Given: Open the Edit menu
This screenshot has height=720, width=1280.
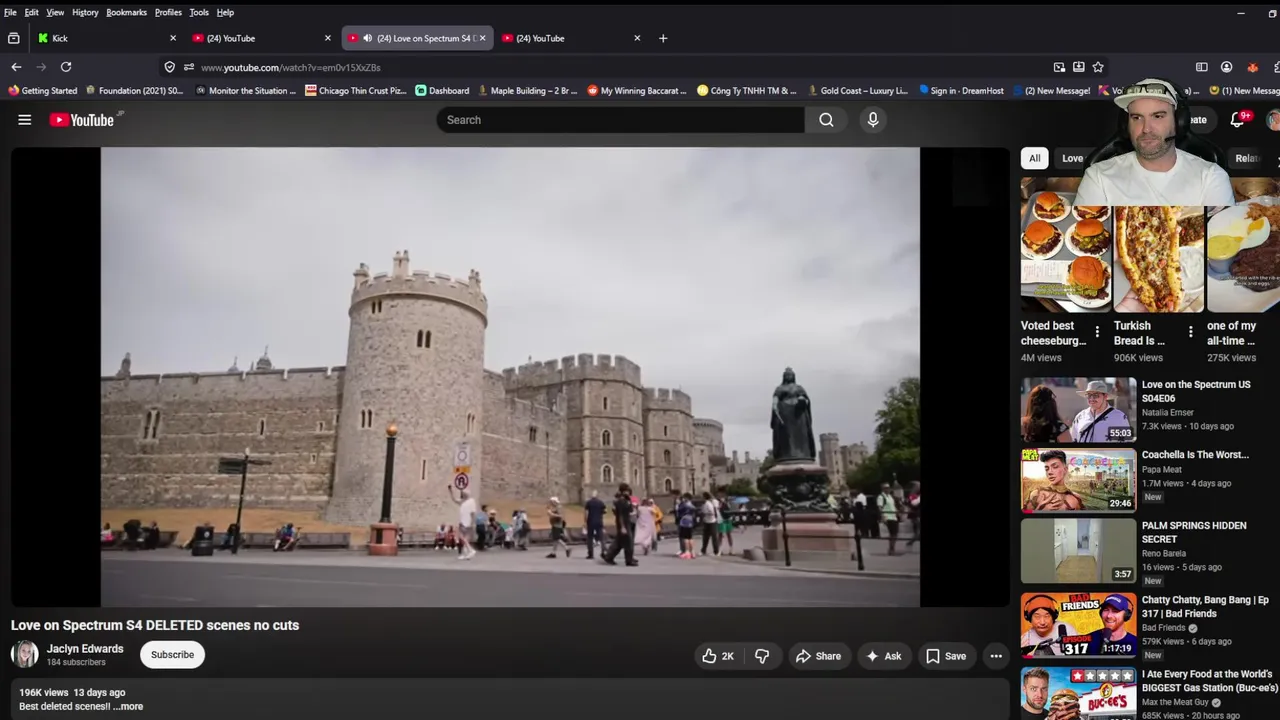Looking at the screenshot, I should pos(32,12).
